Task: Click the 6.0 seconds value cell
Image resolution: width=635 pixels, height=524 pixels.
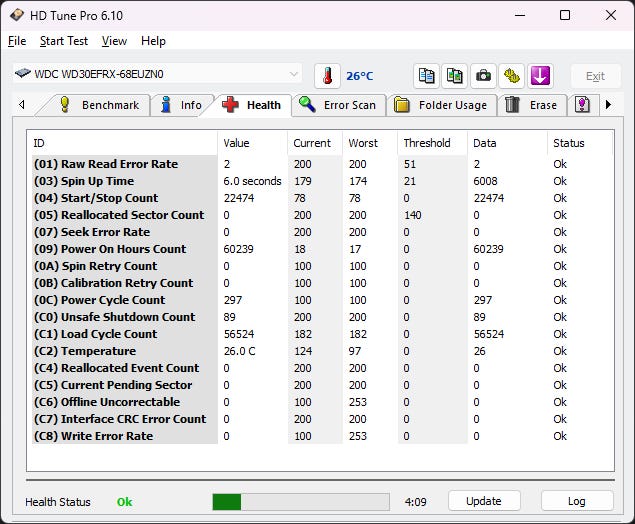Action: click(x=252, y=181)
